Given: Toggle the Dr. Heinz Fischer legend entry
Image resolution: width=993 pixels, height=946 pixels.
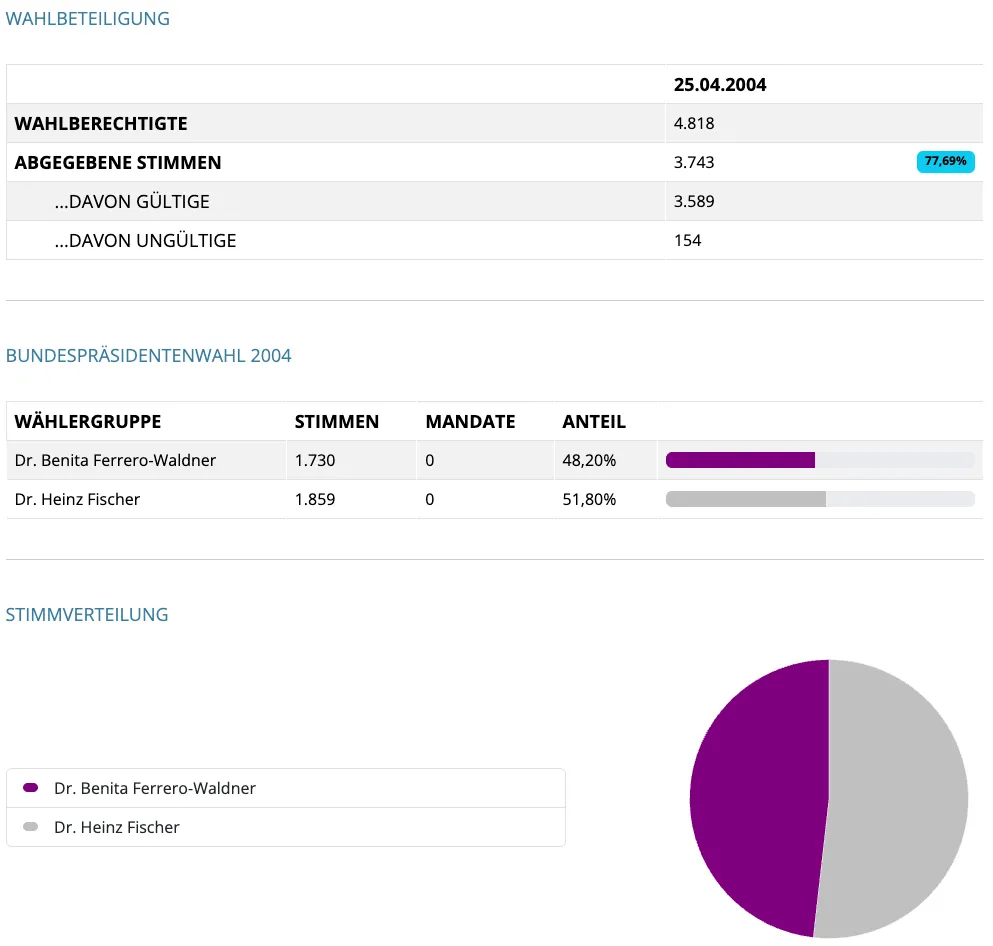Looking at the screenshot, I should [x=286, y=828].
